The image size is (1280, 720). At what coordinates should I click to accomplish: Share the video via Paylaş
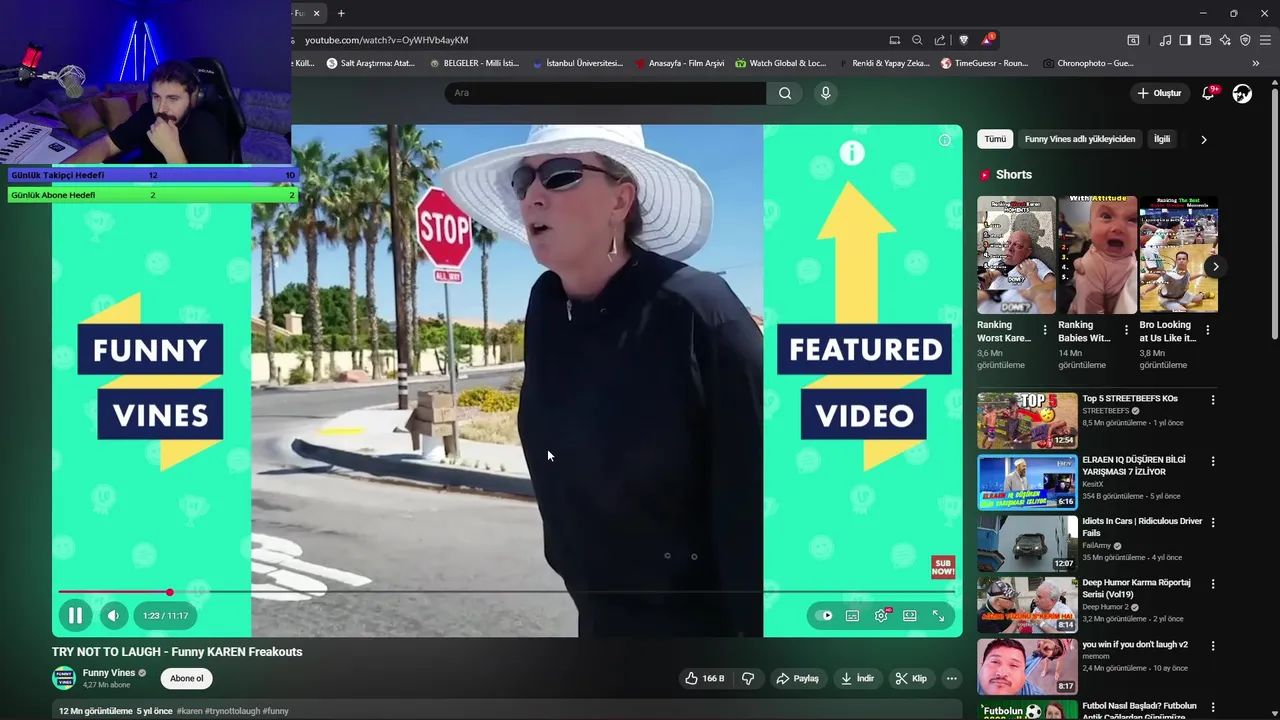pyautogui.click(x=797, y=678)
